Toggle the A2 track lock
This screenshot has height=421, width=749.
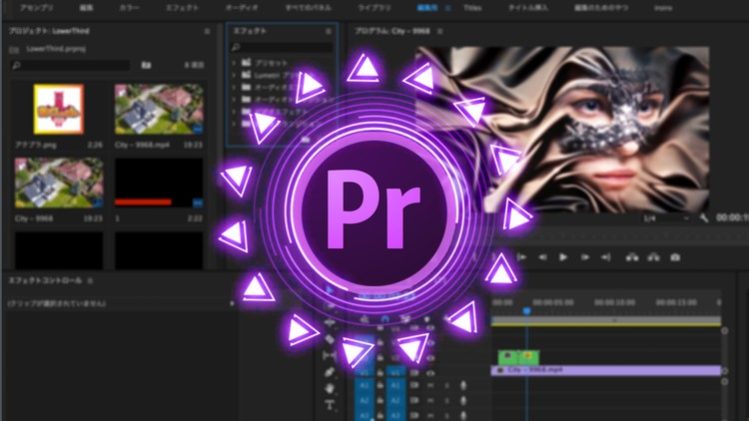coord(380,400)
